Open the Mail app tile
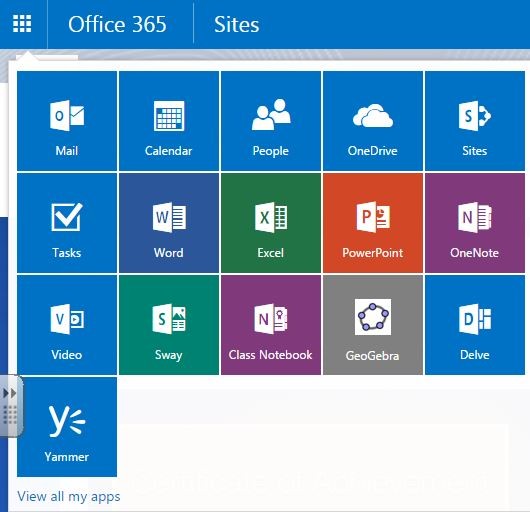Viewport: 530px width, 512px height. coord(67,121)
